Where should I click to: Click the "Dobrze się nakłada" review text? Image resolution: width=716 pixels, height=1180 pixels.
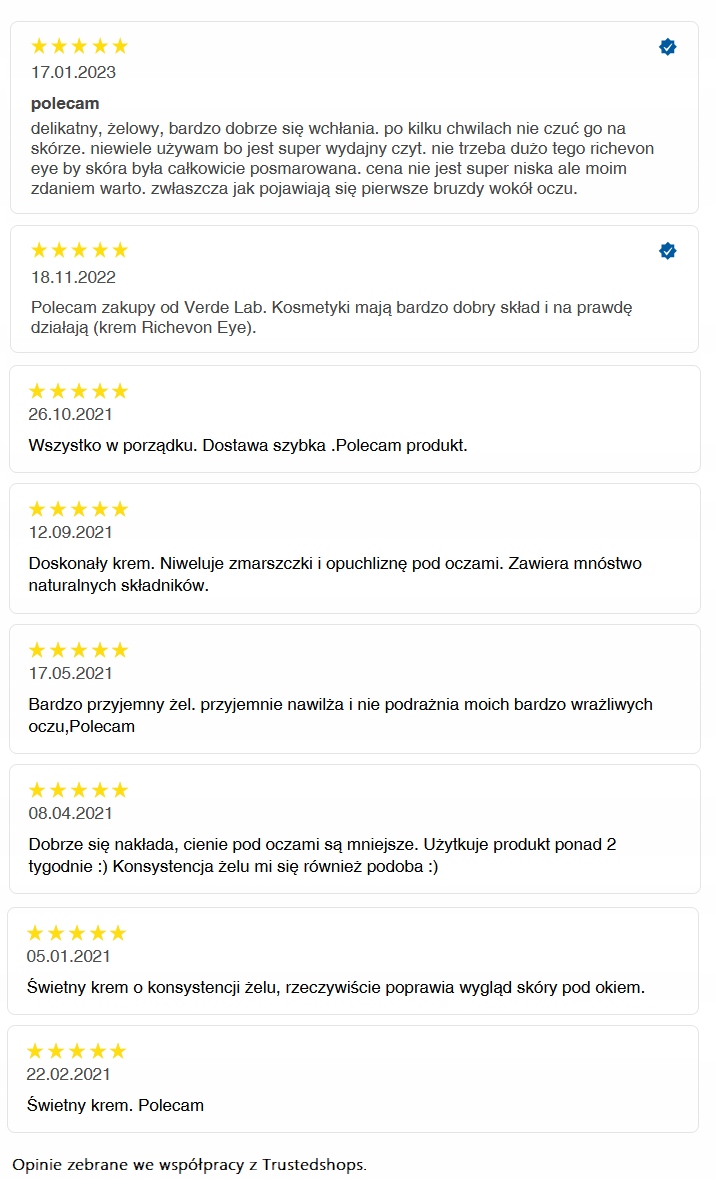point(322,855)
